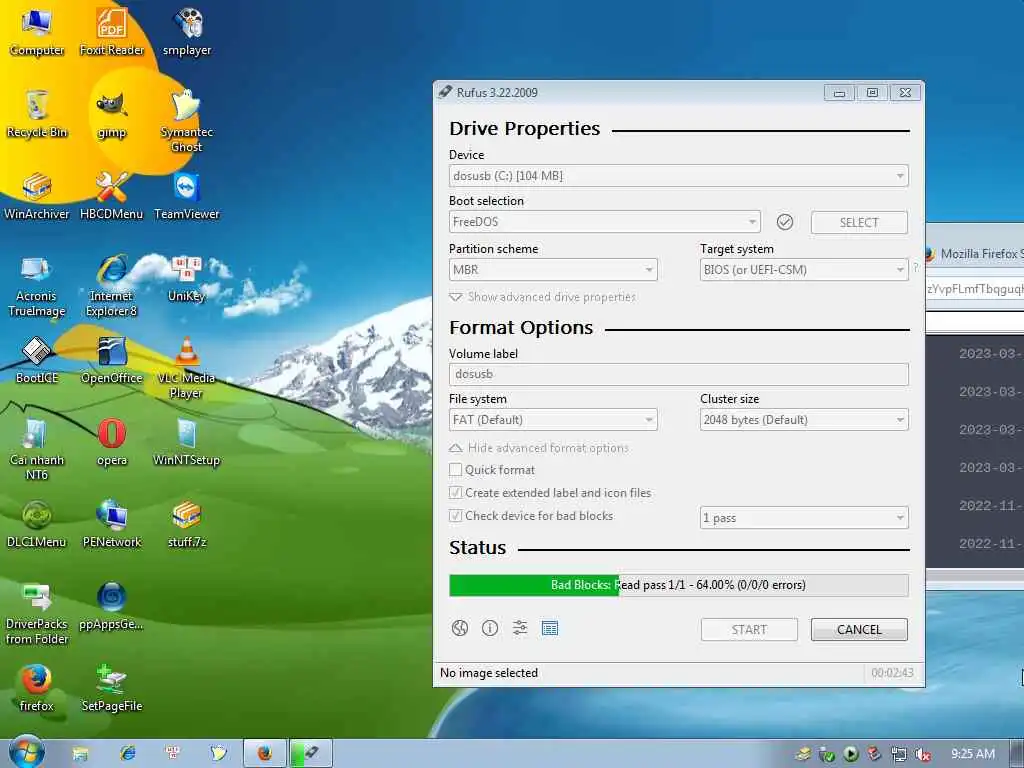Click the Internet Explorer taskbar icon
This screenshot has height=768, width=1024.
(x=127, y=754)
